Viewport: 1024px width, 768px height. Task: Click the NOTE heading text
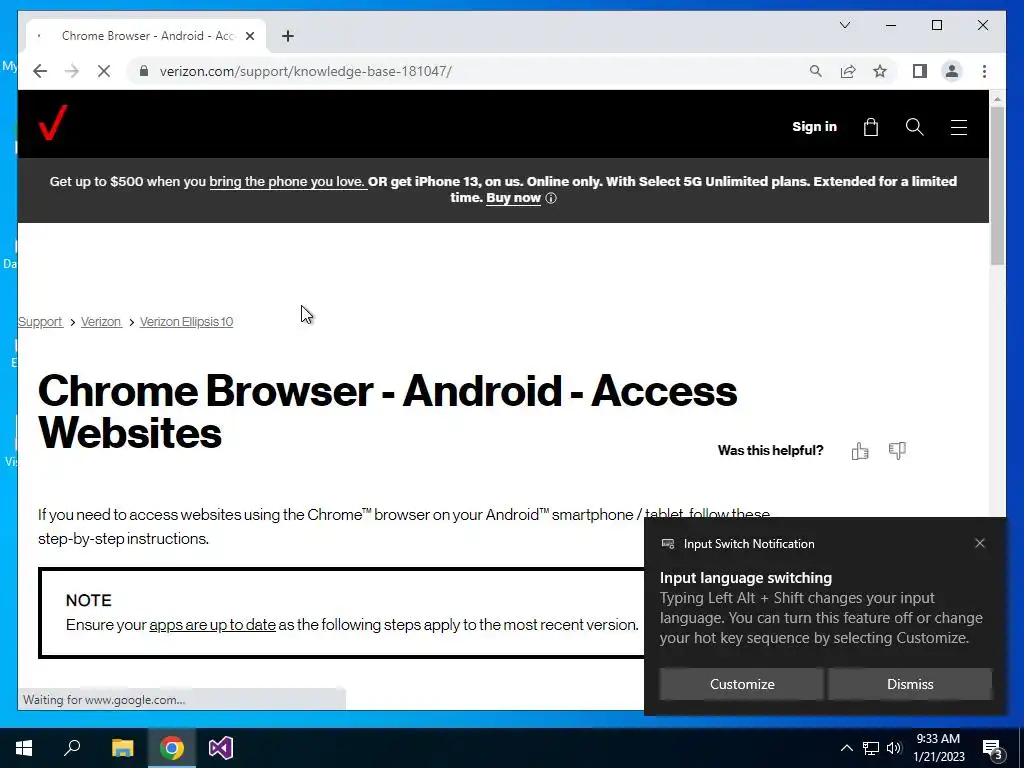coord(89,600)
